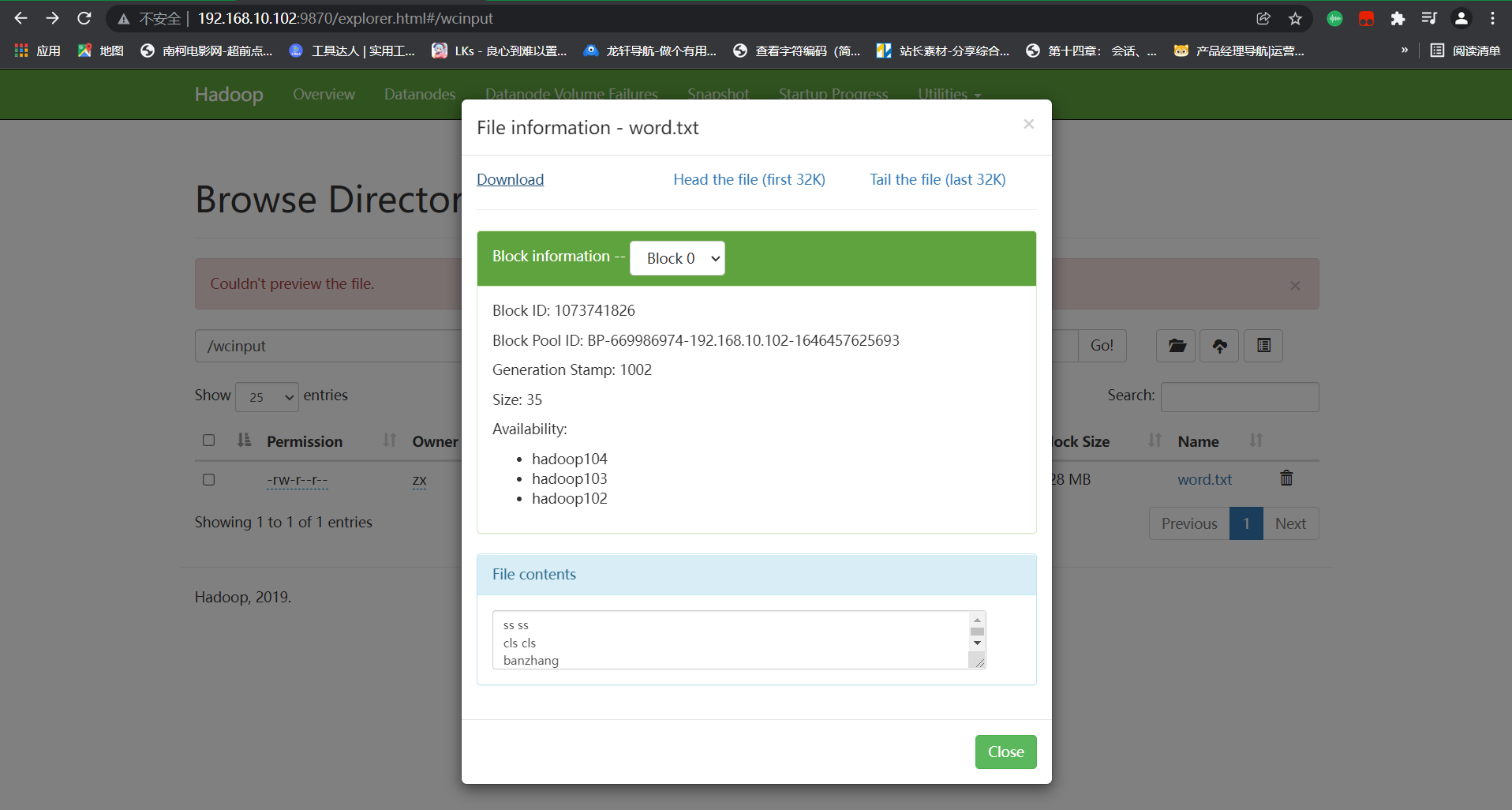Image resolution: width=1512 pixels, height=810 pixels.
Task: Open the Extensions puzzle icon
Action: (1398, 18)
